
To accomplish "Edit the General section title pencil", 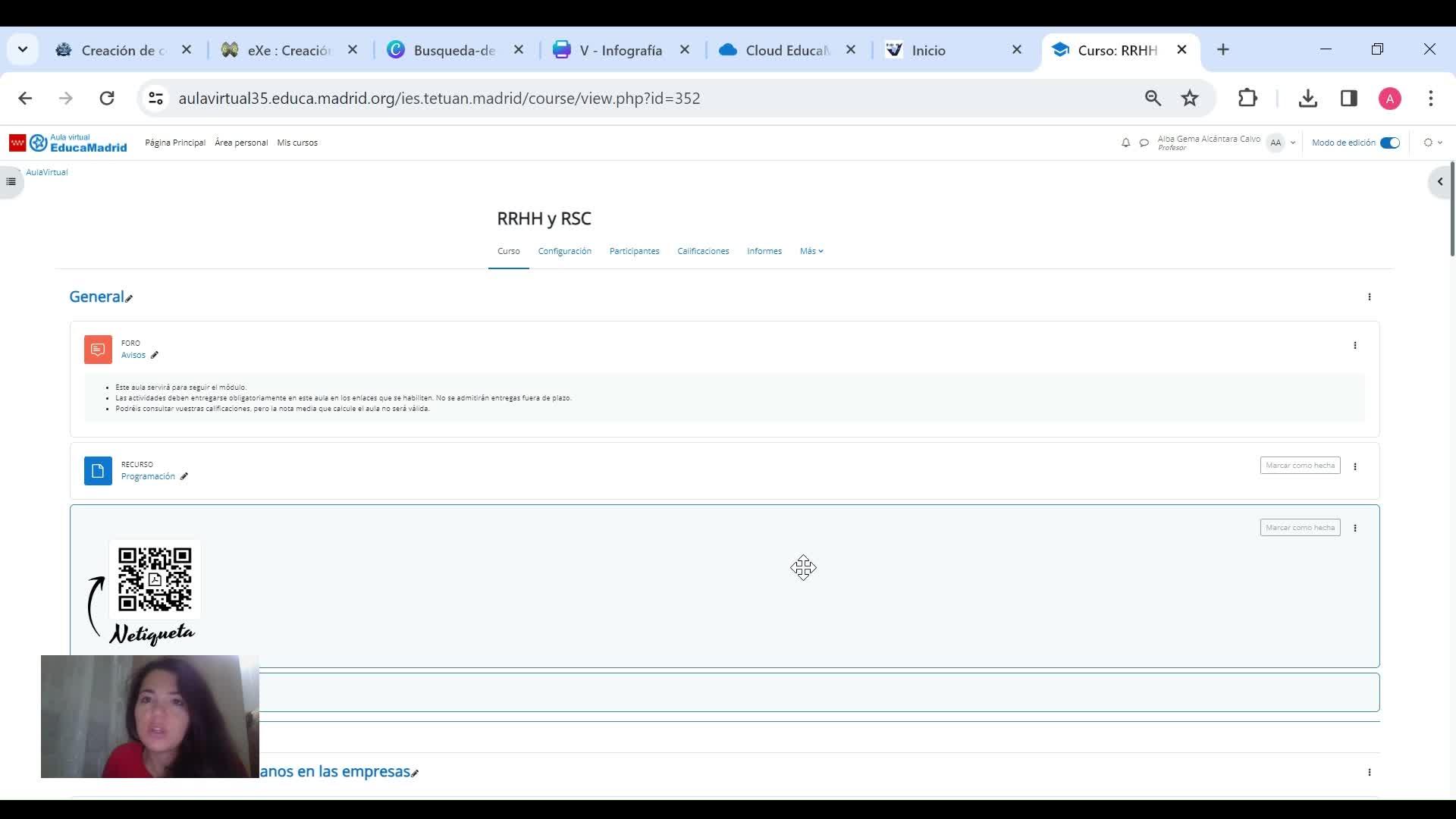I will pyautogui.click(x=129, y=299).
